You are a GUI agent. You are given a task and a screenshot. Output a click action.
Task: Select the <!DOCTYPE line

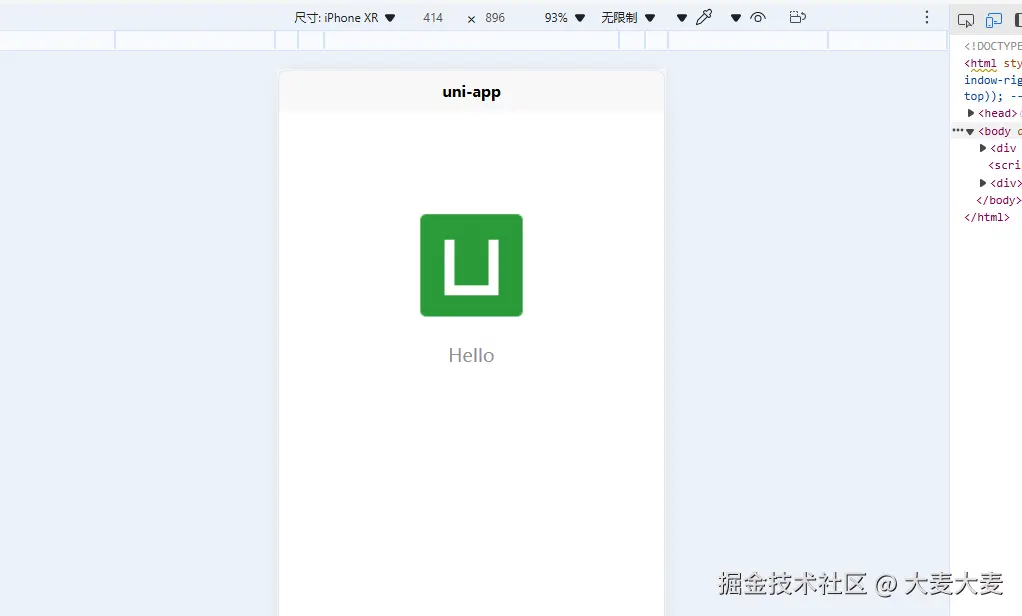tap(993, 46)
